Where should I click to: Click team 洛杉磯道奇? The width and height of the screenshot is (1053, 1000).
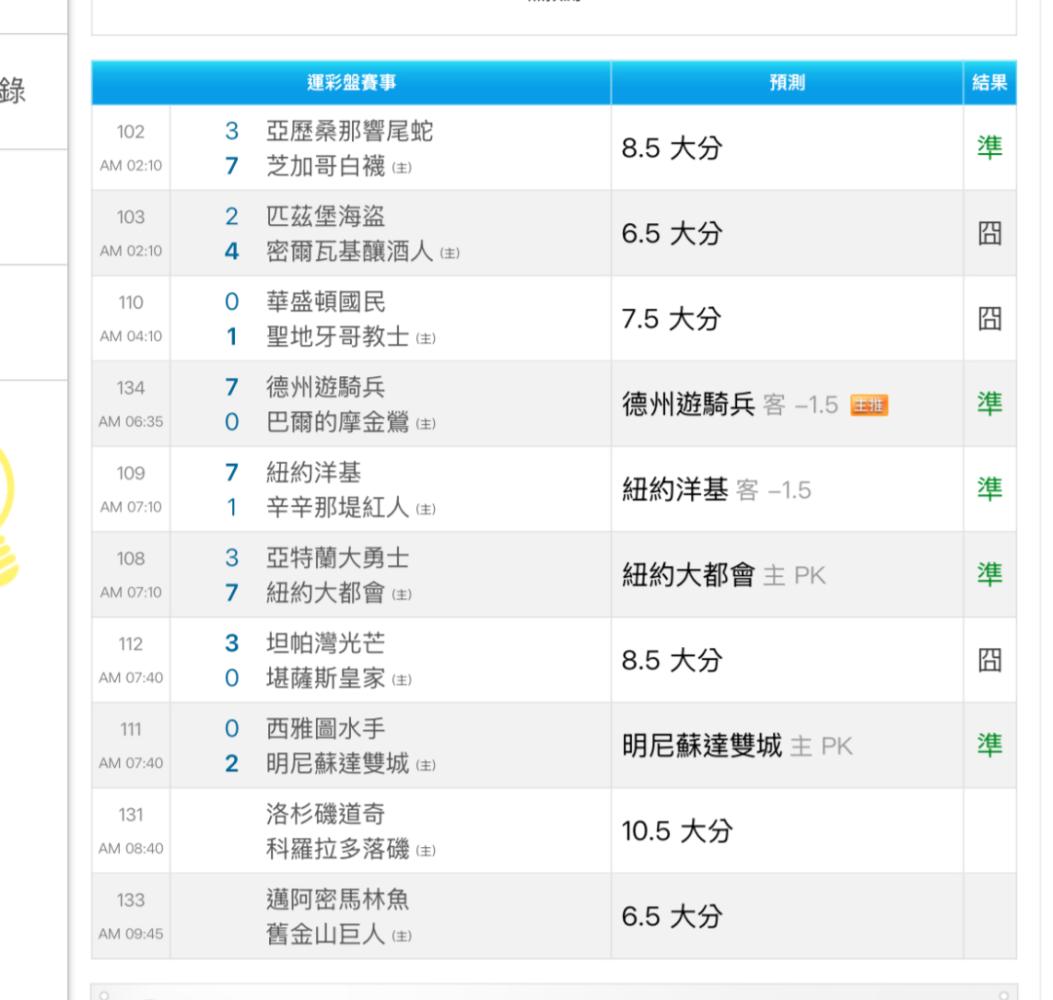pyautogui.click(x=326, y=813)
